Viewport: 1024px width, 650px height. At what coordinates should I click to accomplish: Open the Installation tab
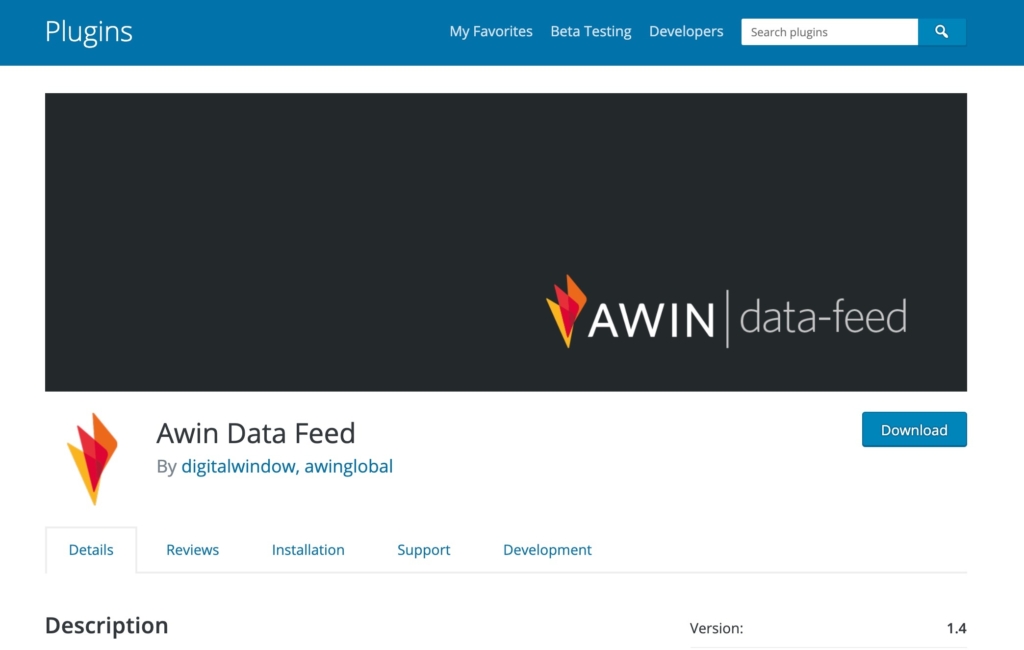coord(308,549)
